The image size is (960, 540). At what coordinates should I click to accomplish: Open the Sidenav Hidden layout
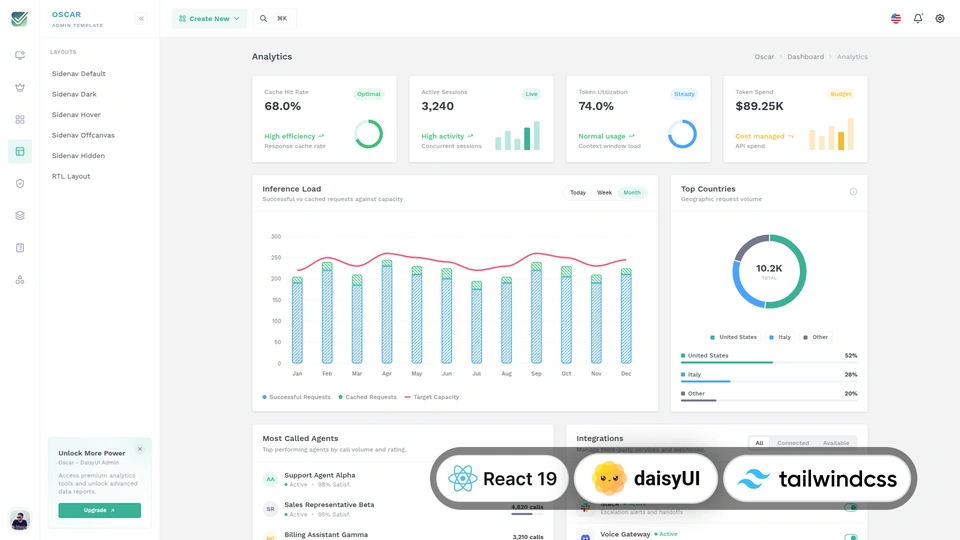[x=78, y=156]
